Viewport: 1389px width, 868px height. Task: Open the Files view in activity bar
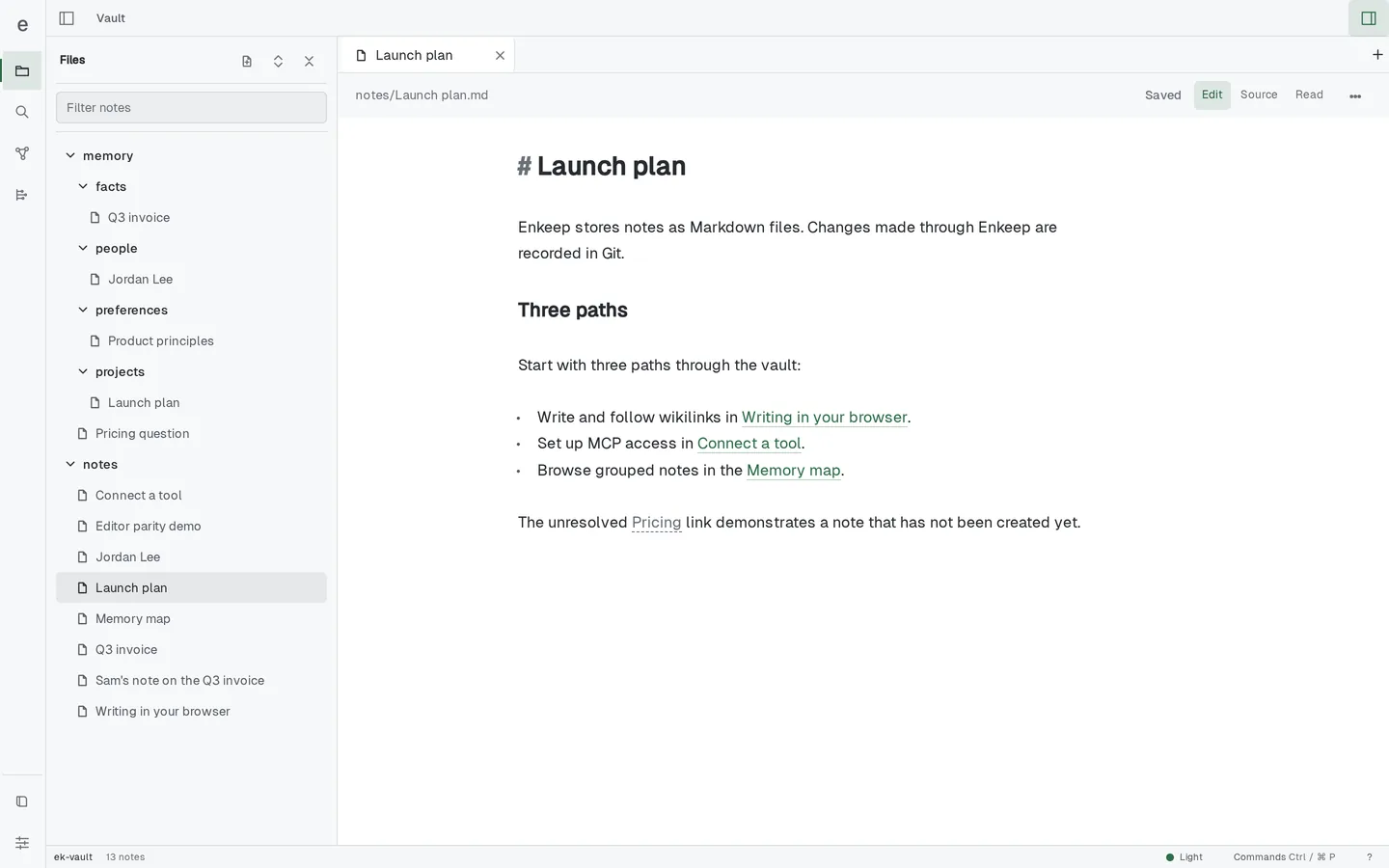22,71
